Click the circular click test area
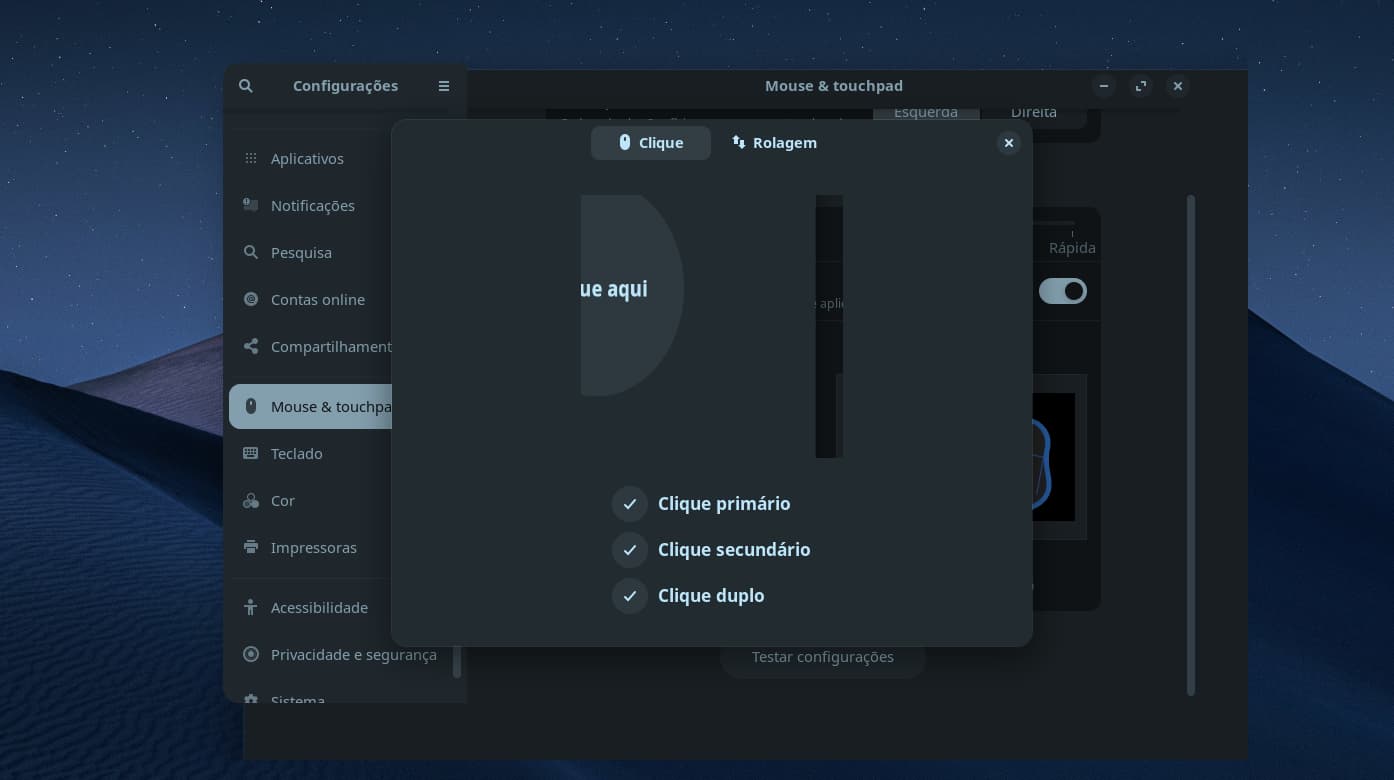This screenshot has width=1394, height=780. (x=630, y=295)
